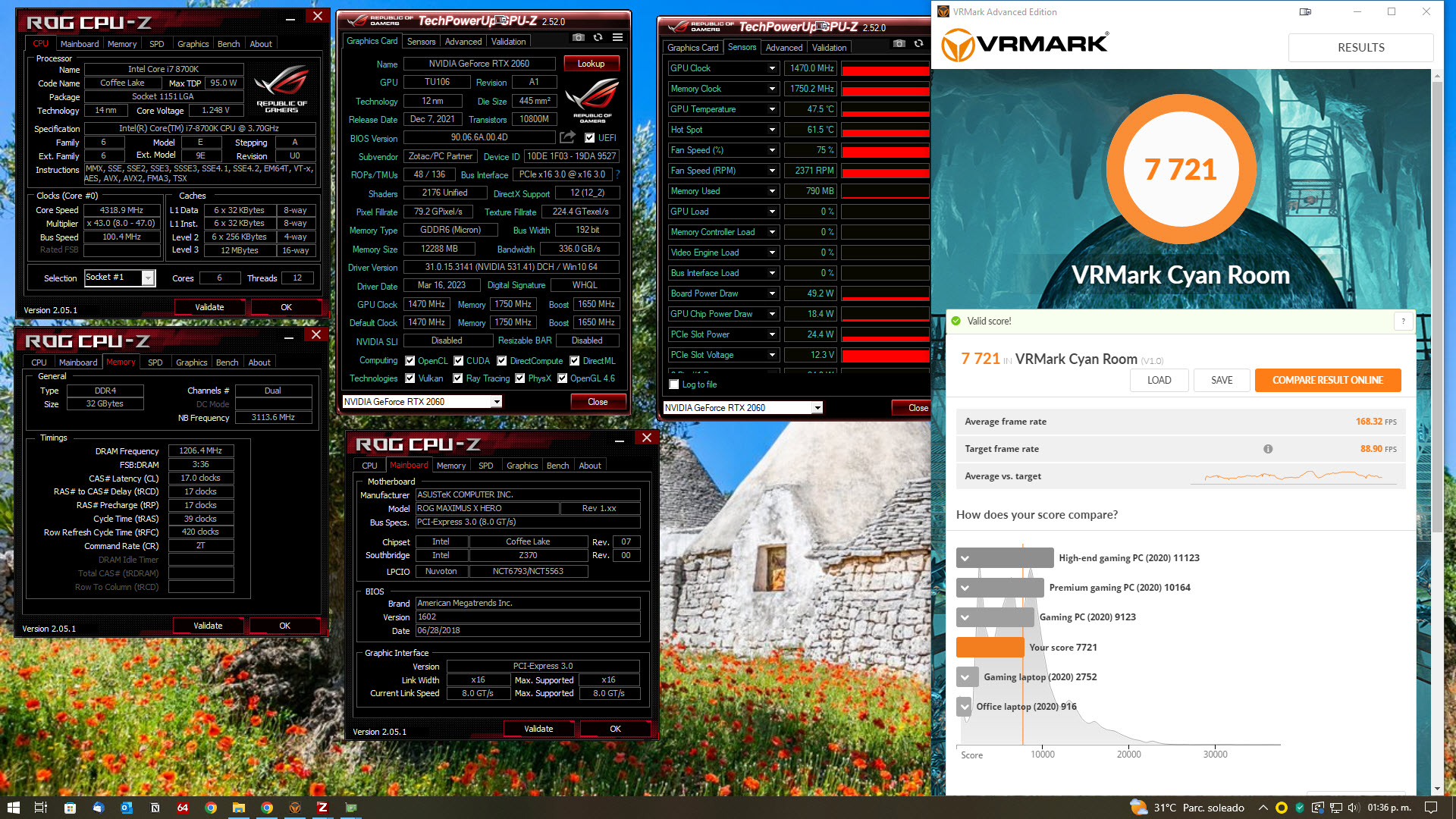Open Thunderbird from the taskbar
The width and height of the screenshot is (1456, 819).
click(98, 808)
